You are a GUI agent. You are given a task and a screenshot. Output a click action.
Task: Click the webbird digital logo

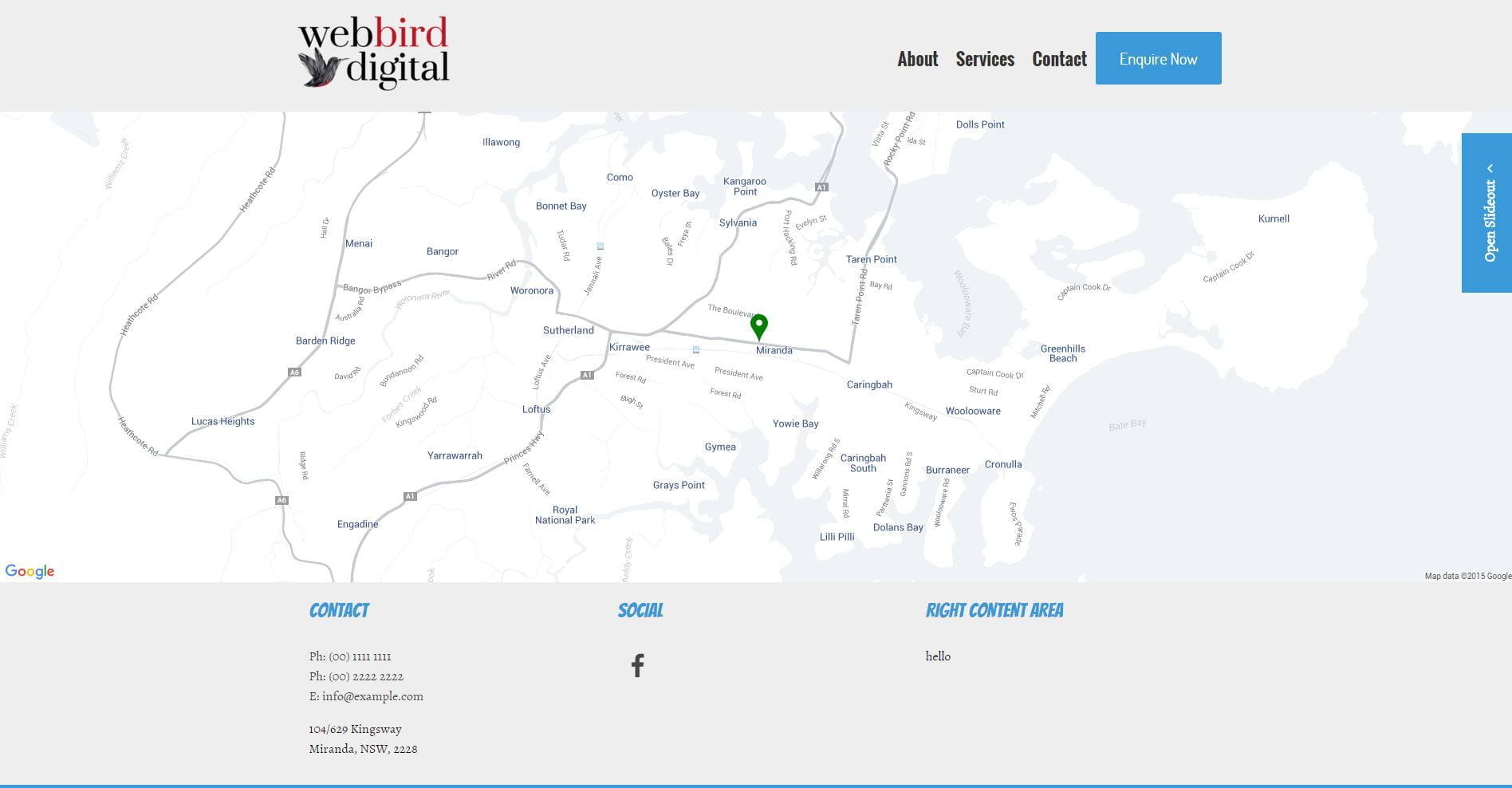click(373, 53)
